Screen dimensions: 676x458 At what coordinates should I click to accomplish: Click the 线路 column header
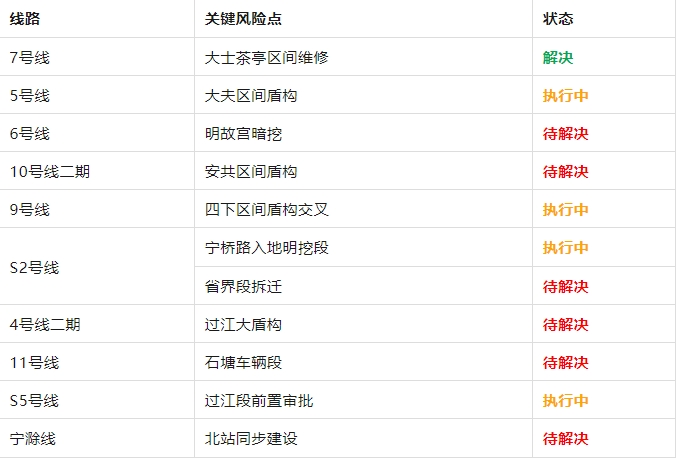tap(25, 19)
